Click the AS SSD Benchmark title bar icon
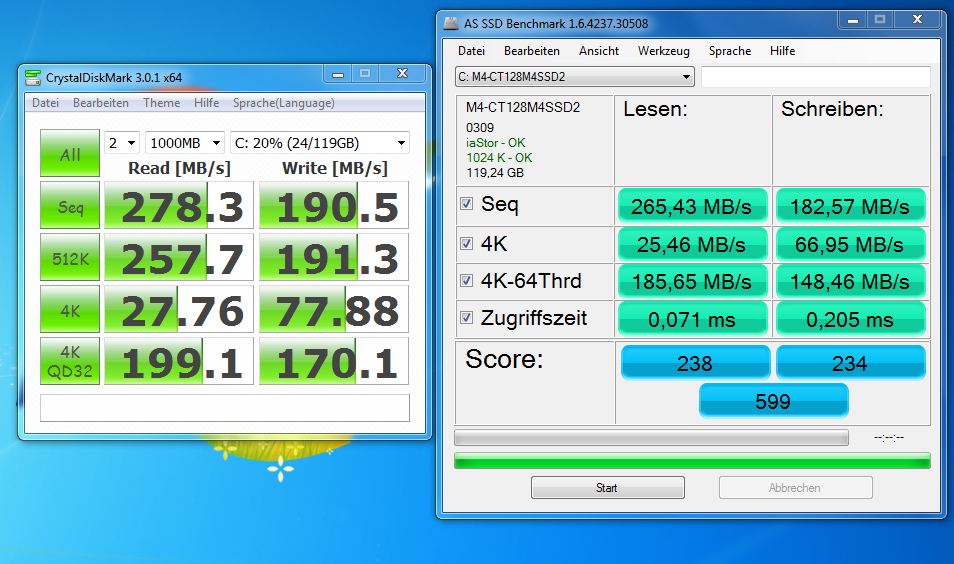 point(451,24)
